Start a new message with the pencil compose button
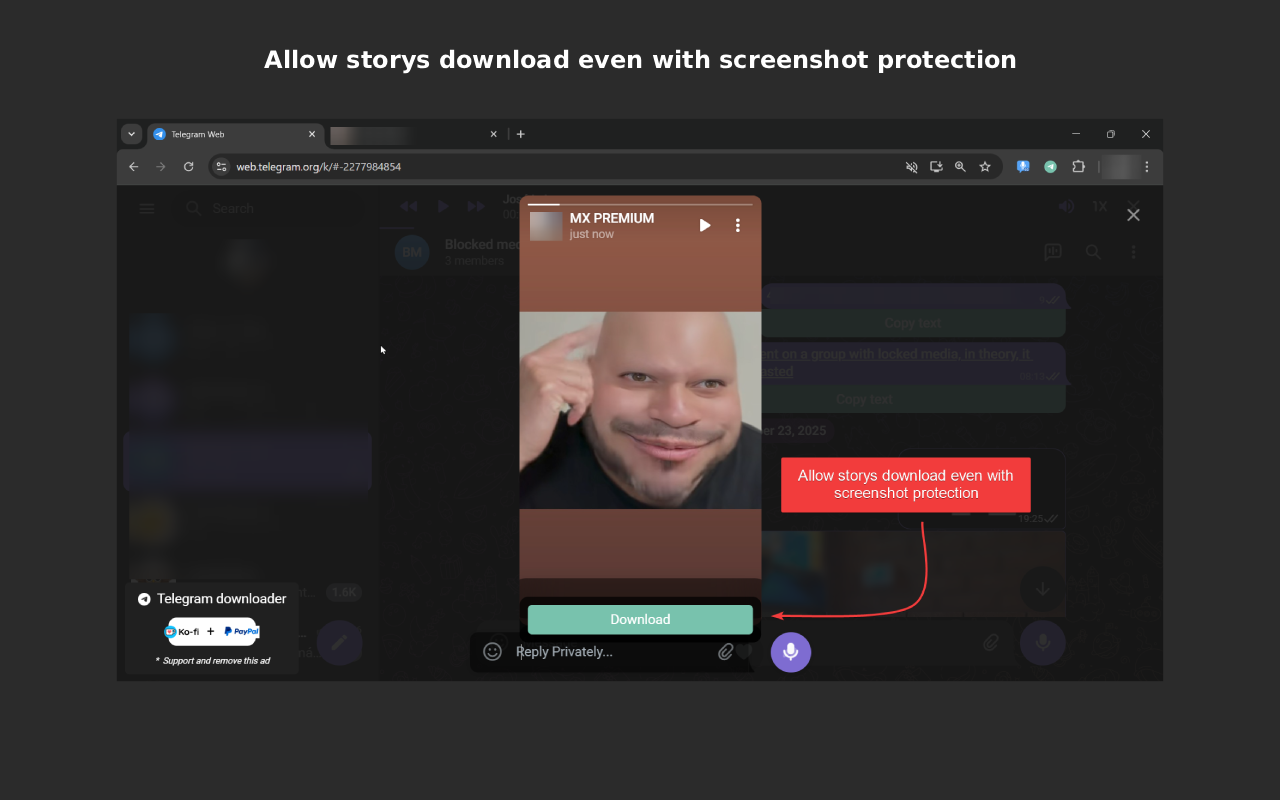Image resolution: width=1280 pixels, height=800 pixels. [x=340, y=642]
